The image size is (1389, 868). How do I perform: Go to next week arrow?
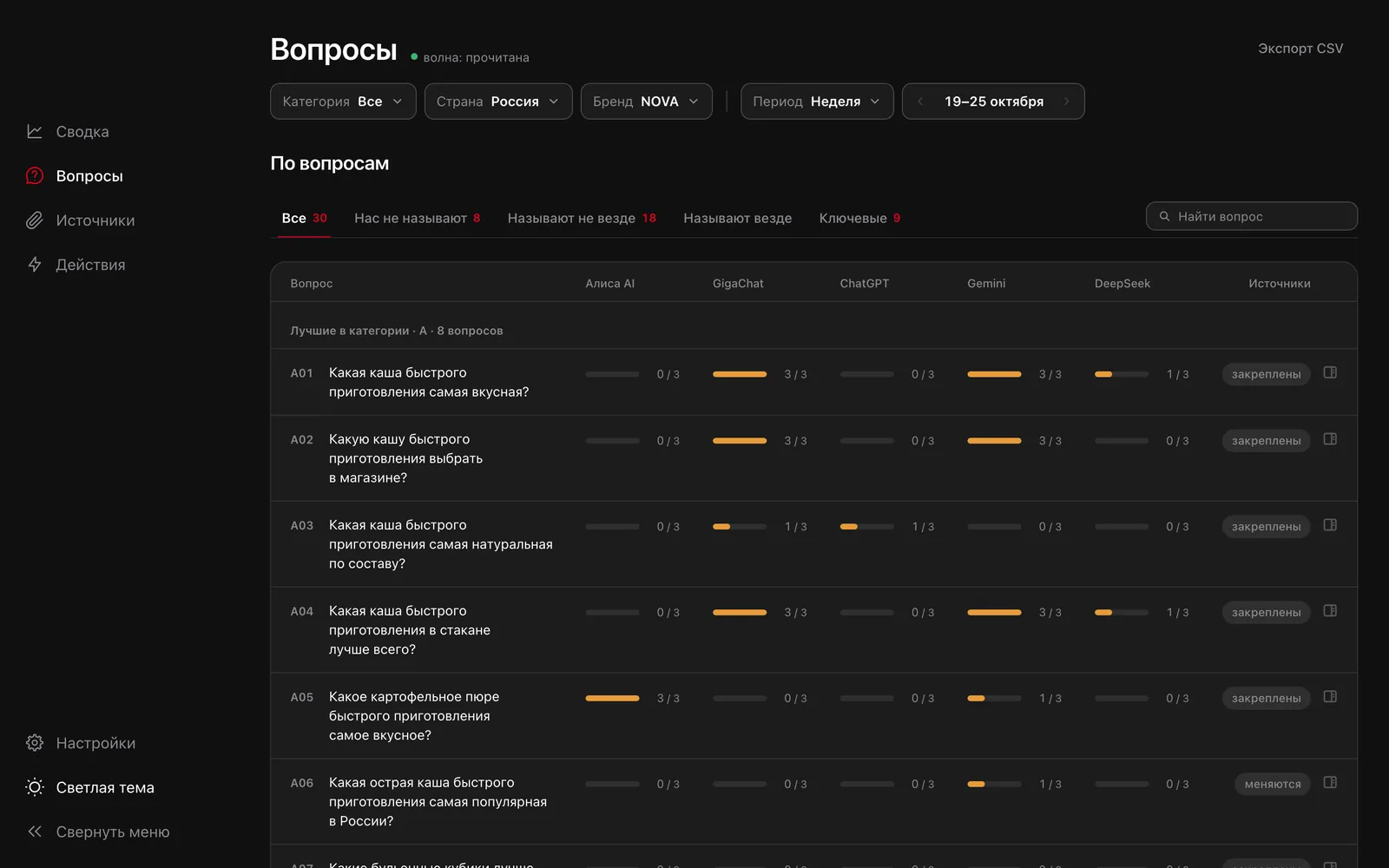click(1067, 102)
